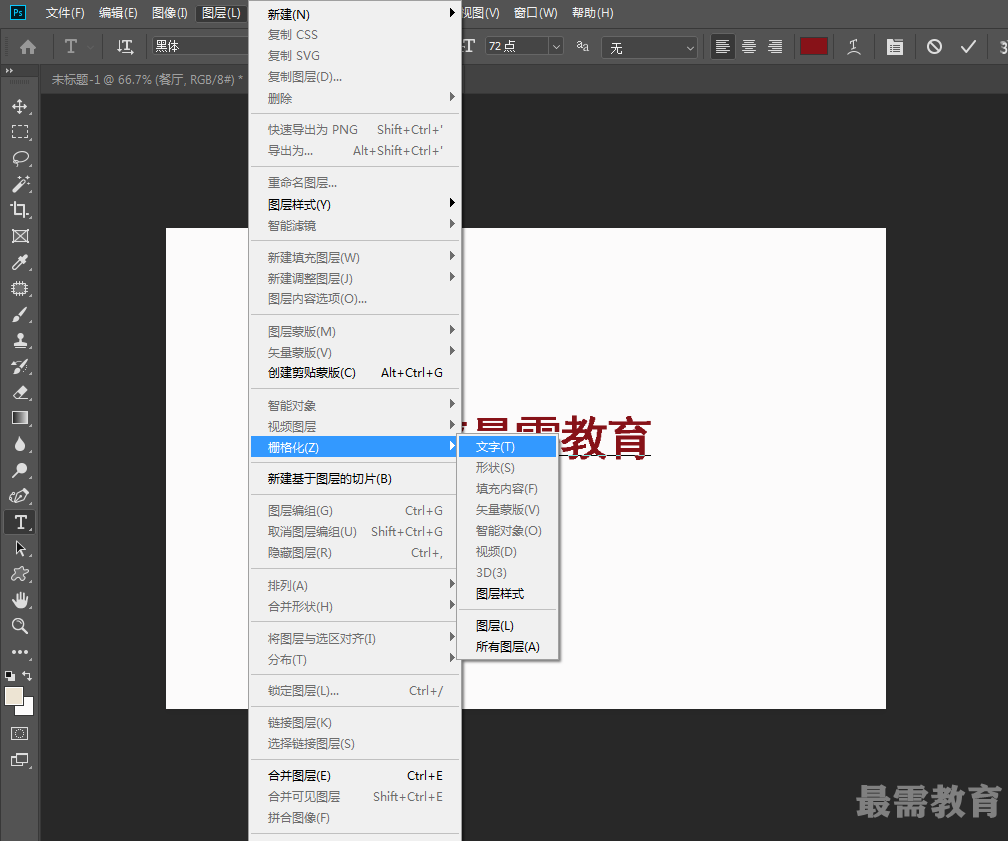Viewport: 1008px width, 841px height.
Task: Select the Pen tool
Action: point(20,496)
